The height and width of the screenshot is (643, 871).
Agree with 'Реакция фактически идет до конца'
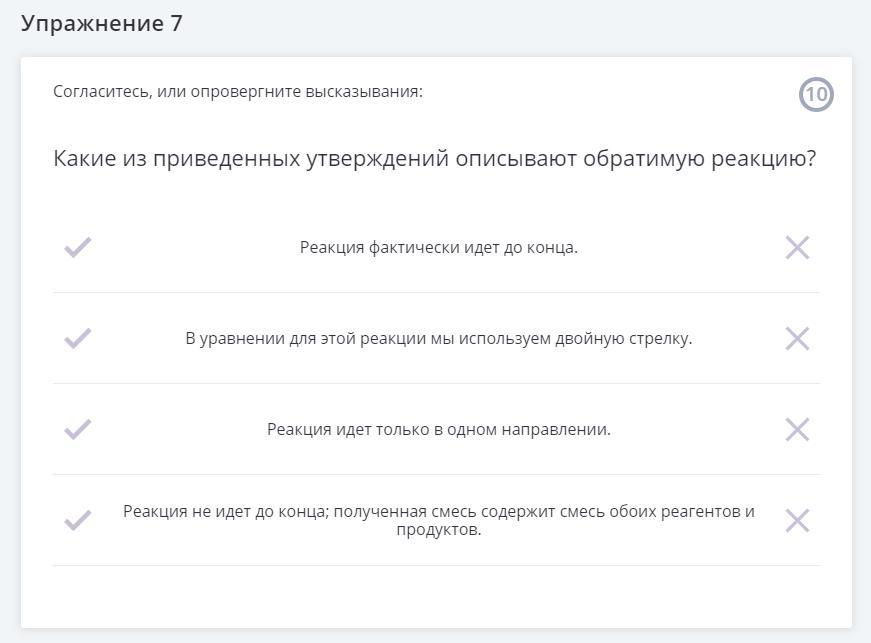tap(78, 247)
